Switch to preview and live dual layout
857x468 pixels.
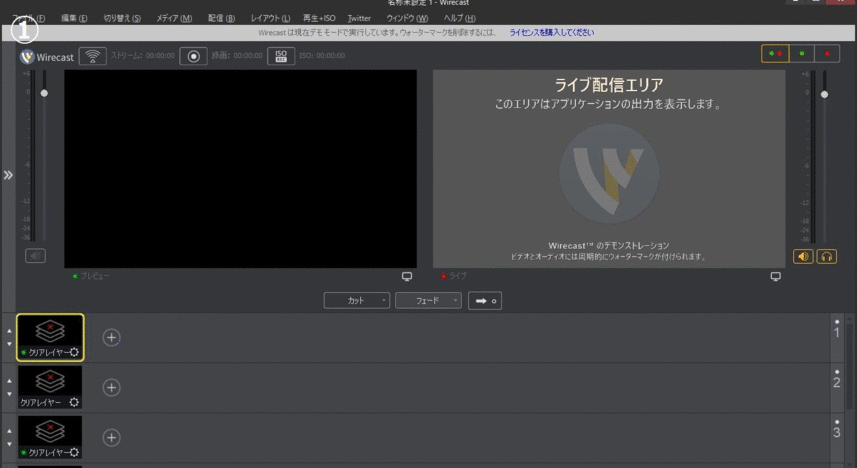point(775,54)
